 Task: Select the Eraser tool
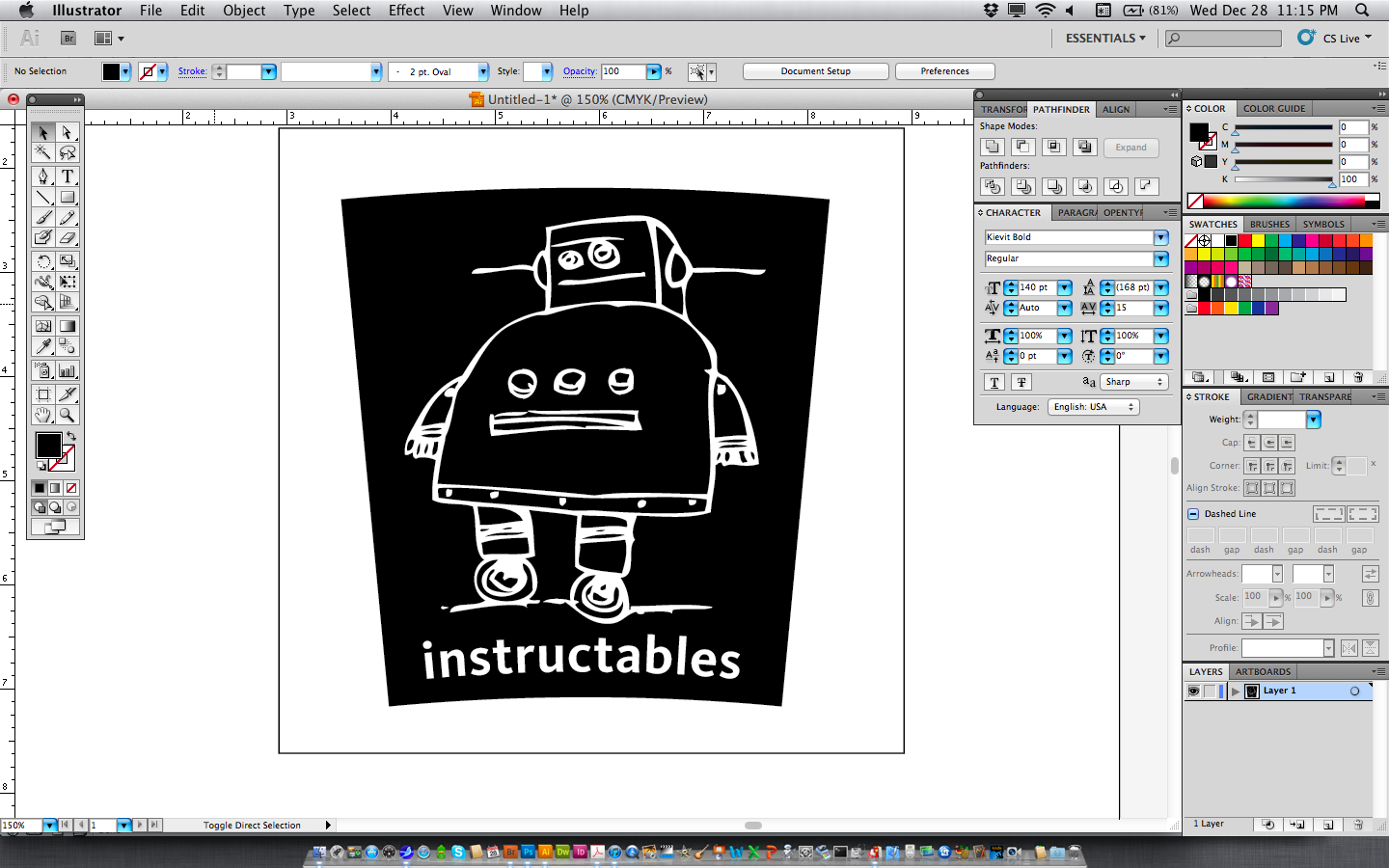(68, 237)
